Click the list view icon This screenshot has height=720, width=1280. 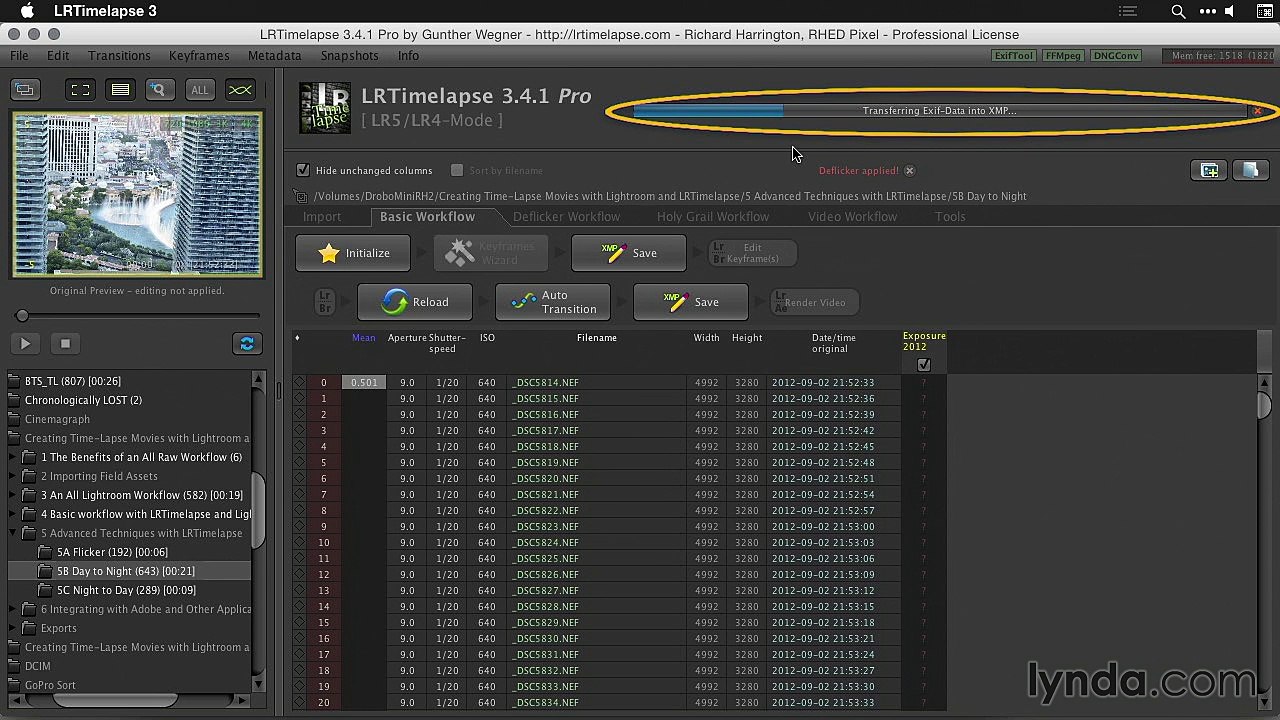pyautogui.click(x=120, y=90)
